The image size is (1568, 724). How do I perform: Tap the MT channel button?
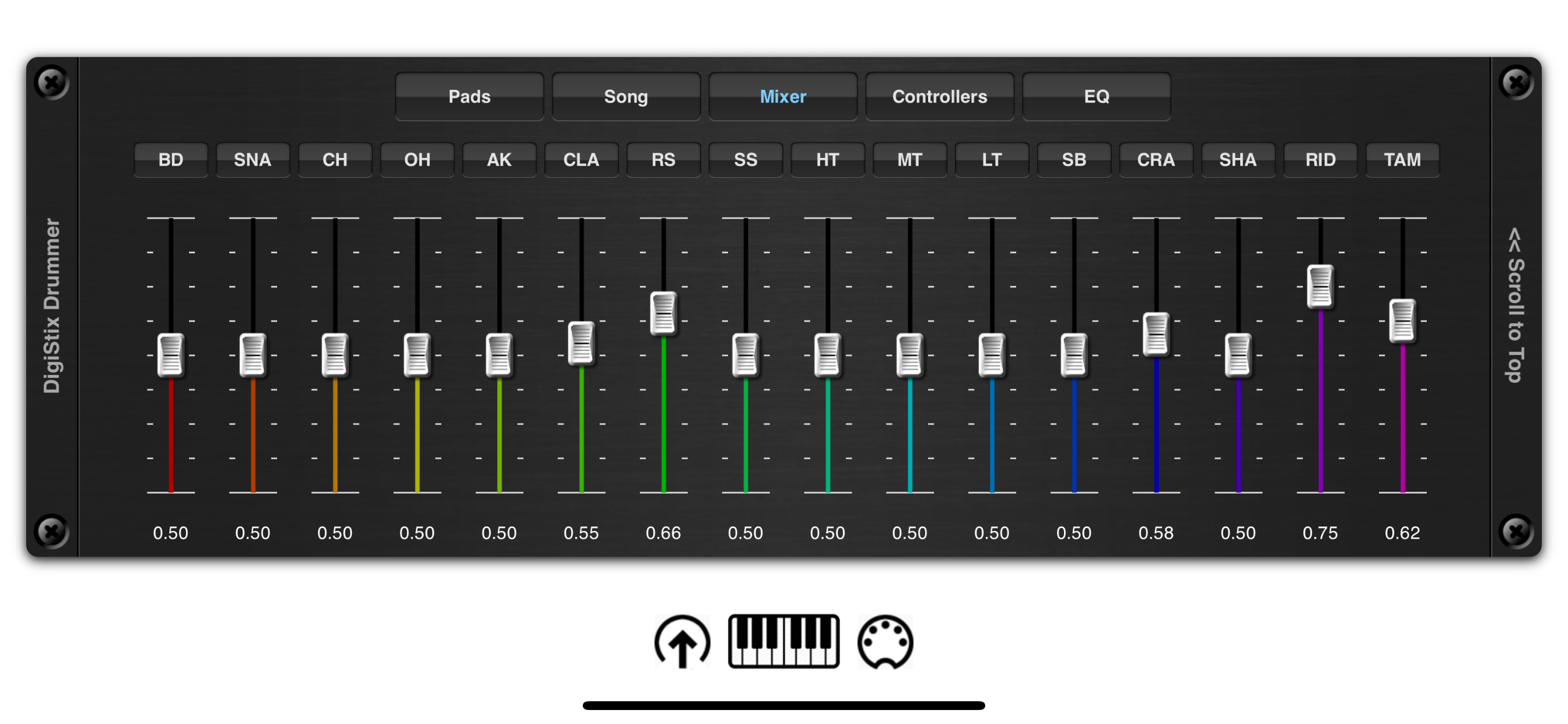pyautogui.click(x=910, y=159)
